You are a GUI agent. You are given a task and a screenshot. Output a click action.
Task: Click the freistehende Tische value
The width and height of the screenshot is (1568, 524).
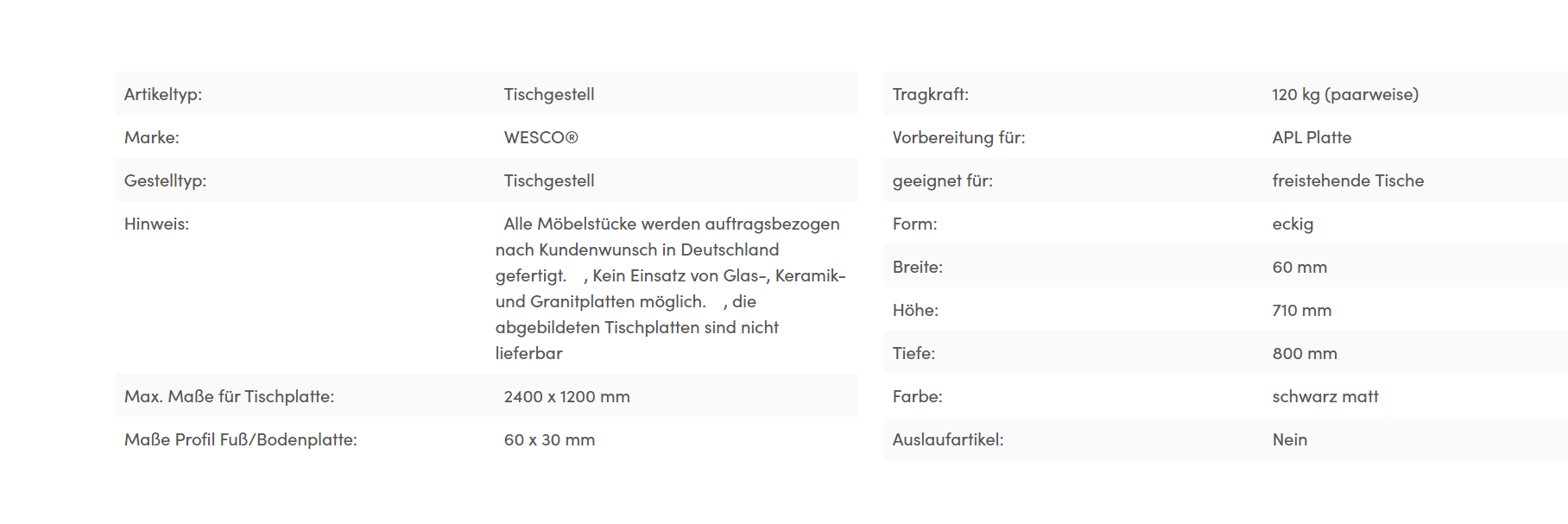pos(1348,180)
